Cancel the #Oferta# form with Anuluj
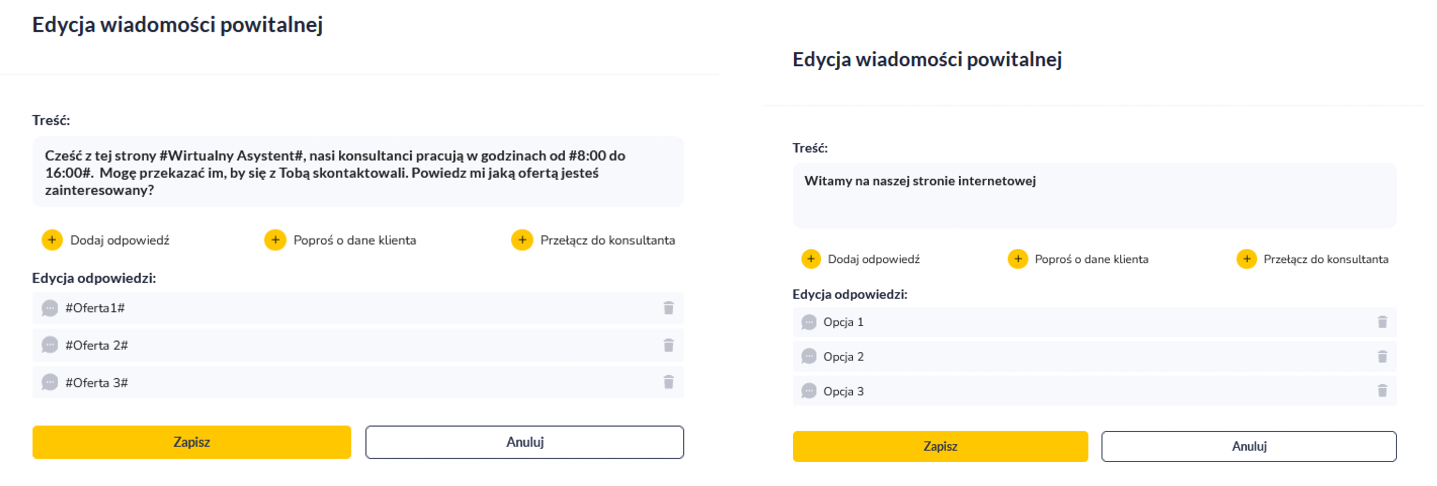 click(524, 442)
